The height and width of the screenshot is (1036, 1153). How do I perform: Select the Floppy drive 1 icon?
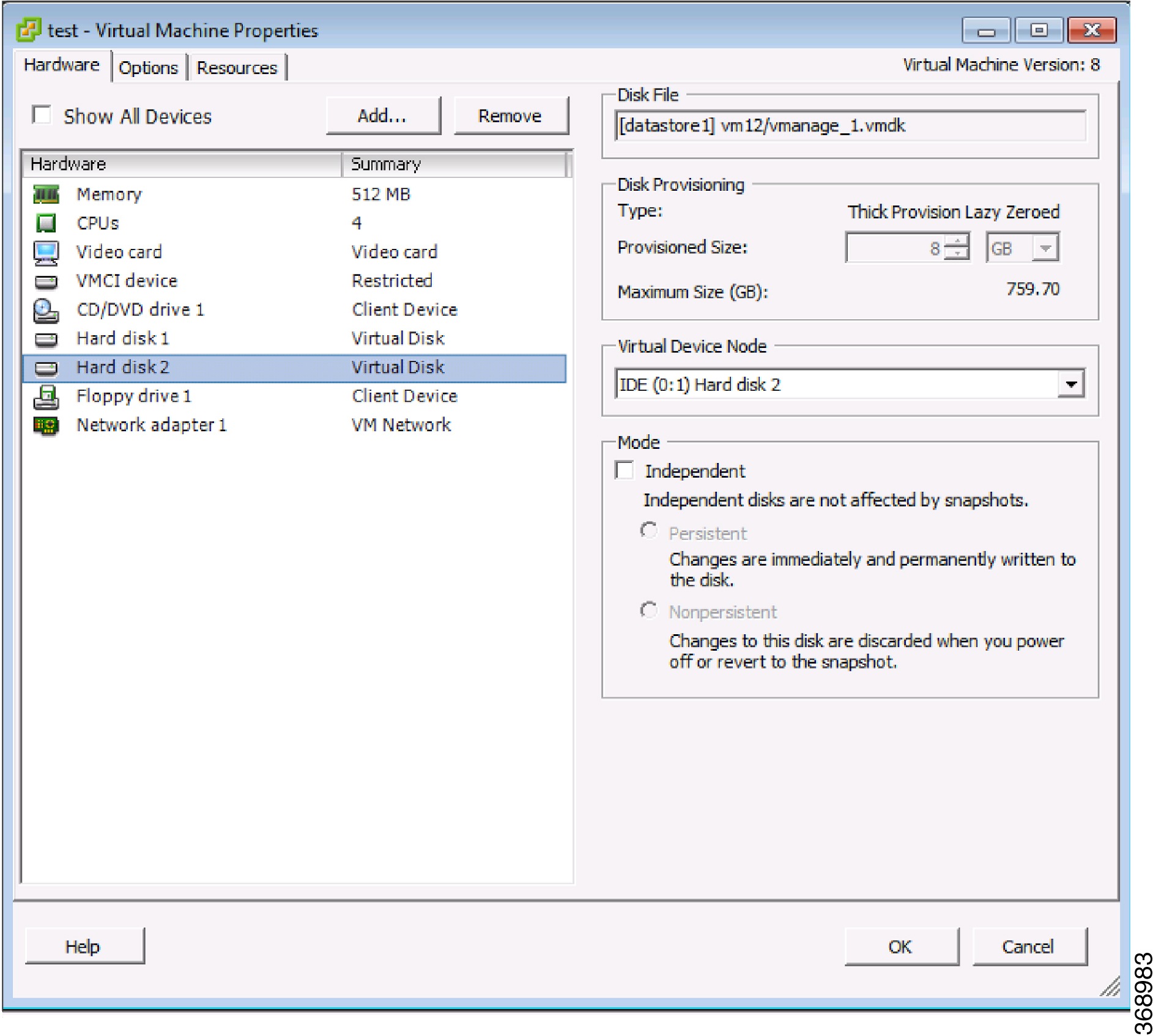[x=46, y=396]
